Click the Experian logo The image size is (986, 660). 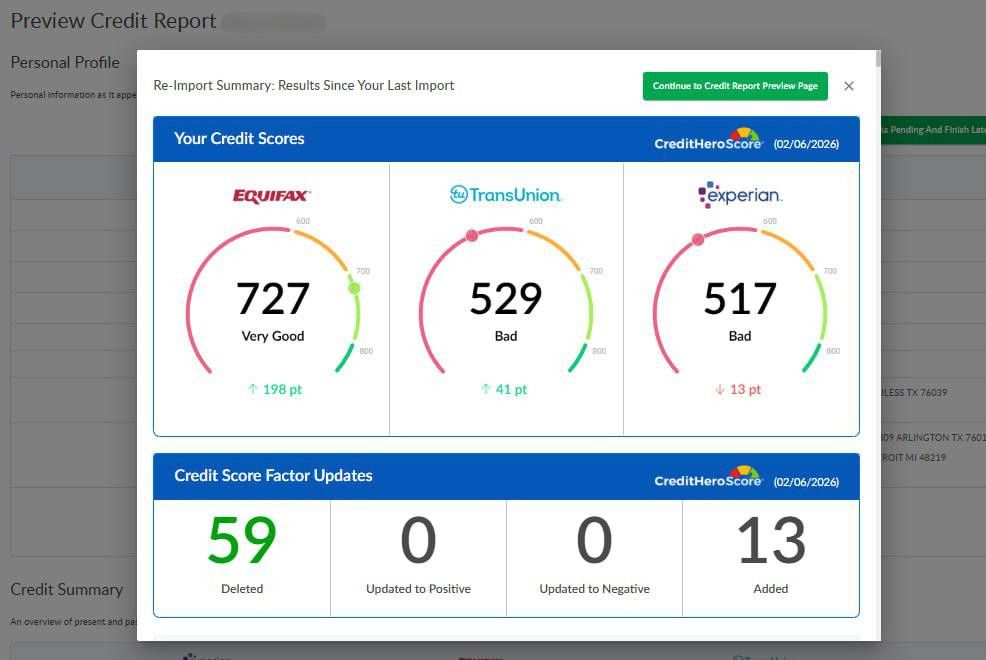[740, 195]
